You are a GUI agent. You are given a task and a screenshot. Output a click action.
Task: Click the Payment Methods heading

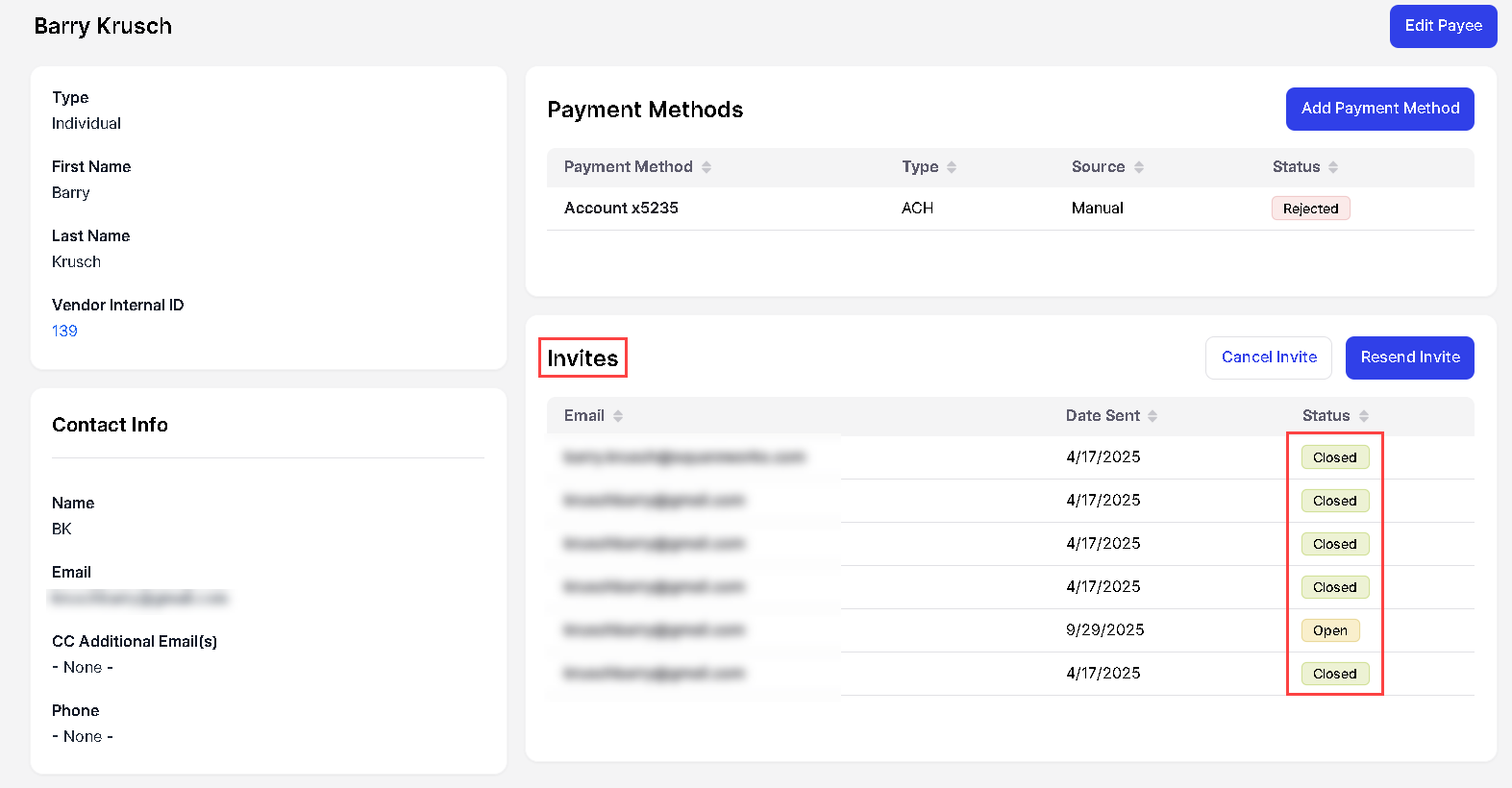click(x=645, y=110)
